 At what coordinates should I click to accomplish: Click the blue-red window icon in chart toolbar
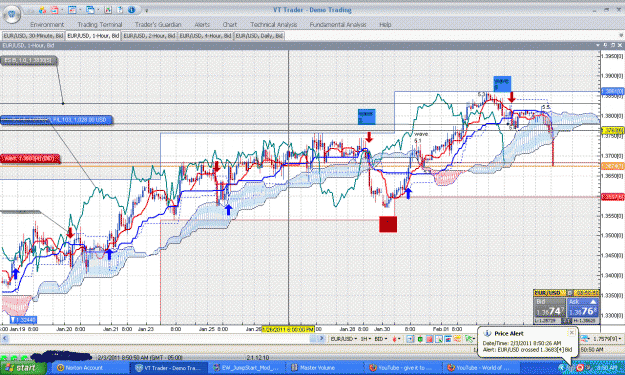448,339
